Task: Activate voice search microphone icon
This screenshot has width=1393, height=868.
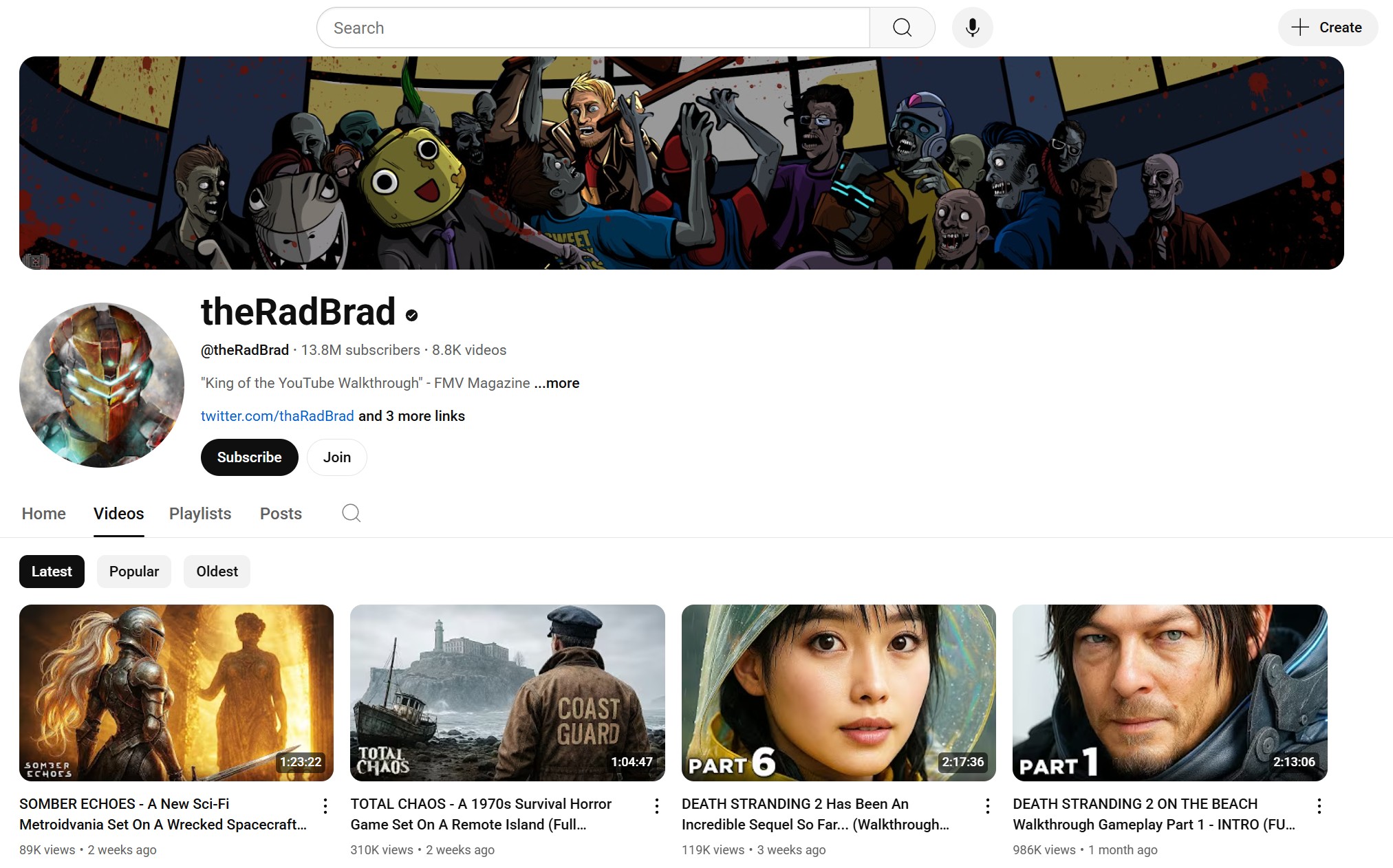Action: [972, 28]
